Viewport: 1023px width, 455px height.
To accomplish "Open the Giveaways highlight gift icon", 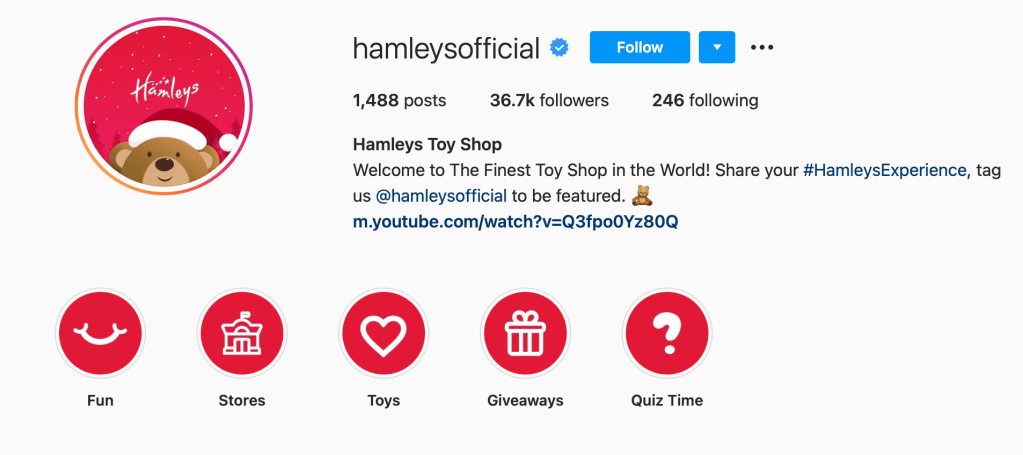I will click(x=525, y=333).
